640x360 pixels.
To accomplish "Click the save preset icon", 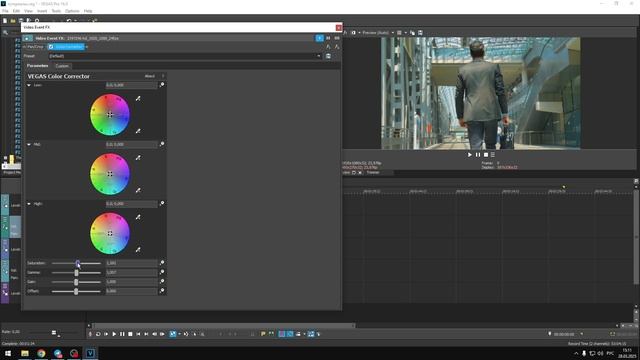I will [328, 56].
